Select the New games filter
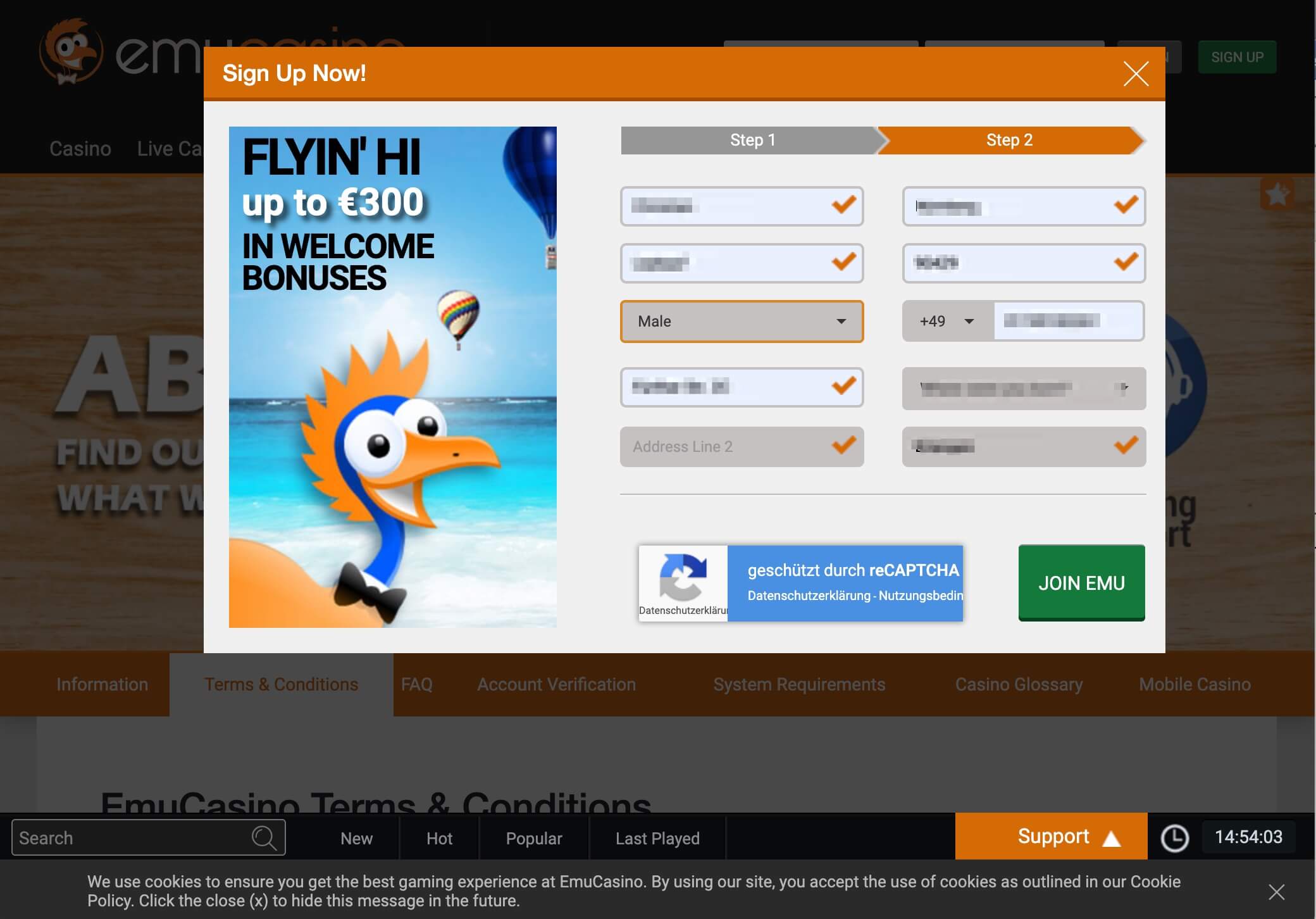Screen dimensions: 1316x919 click(356, 838)
